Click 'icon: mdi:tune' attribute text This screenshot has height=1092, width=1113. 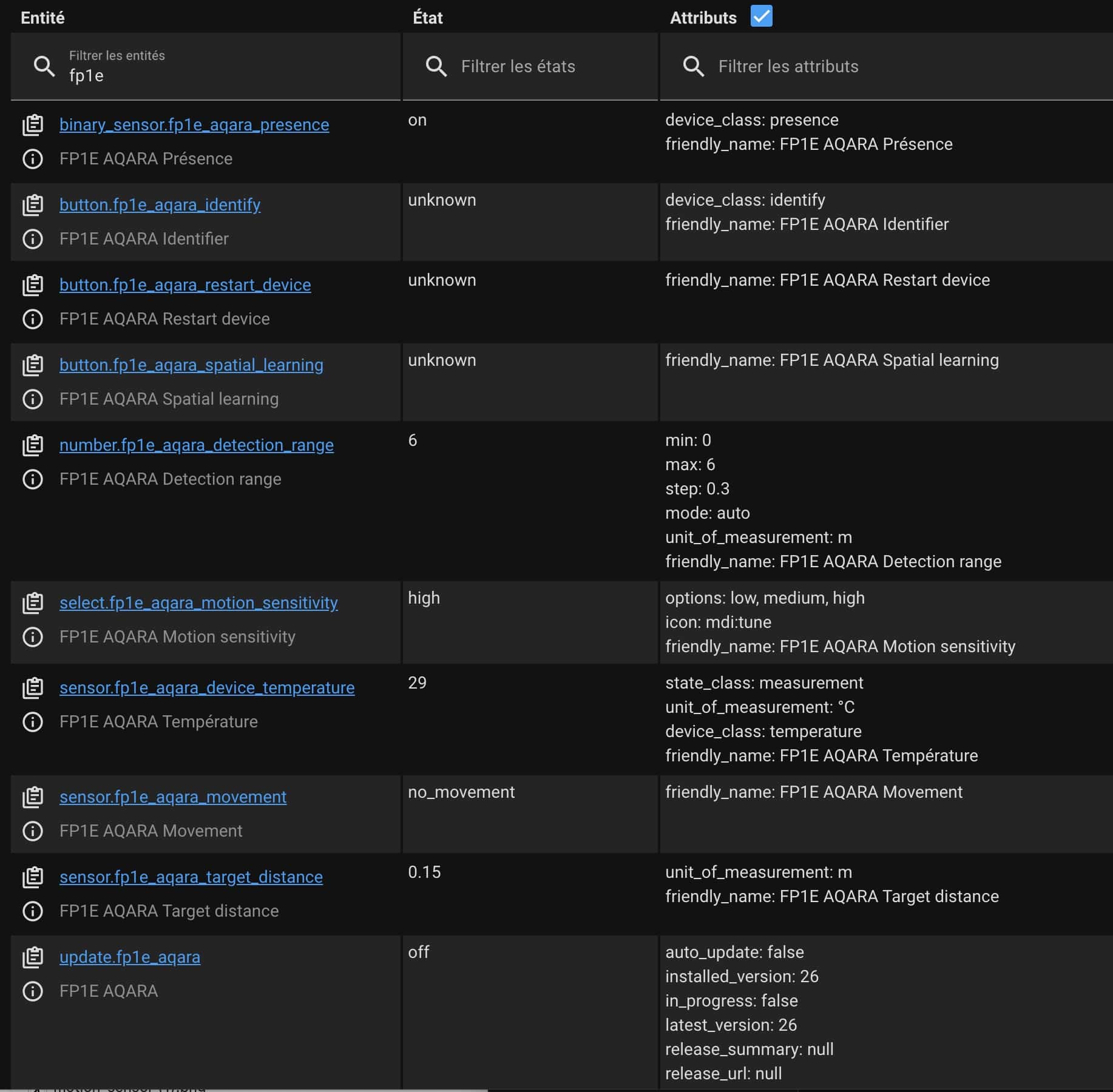[718, 622]
